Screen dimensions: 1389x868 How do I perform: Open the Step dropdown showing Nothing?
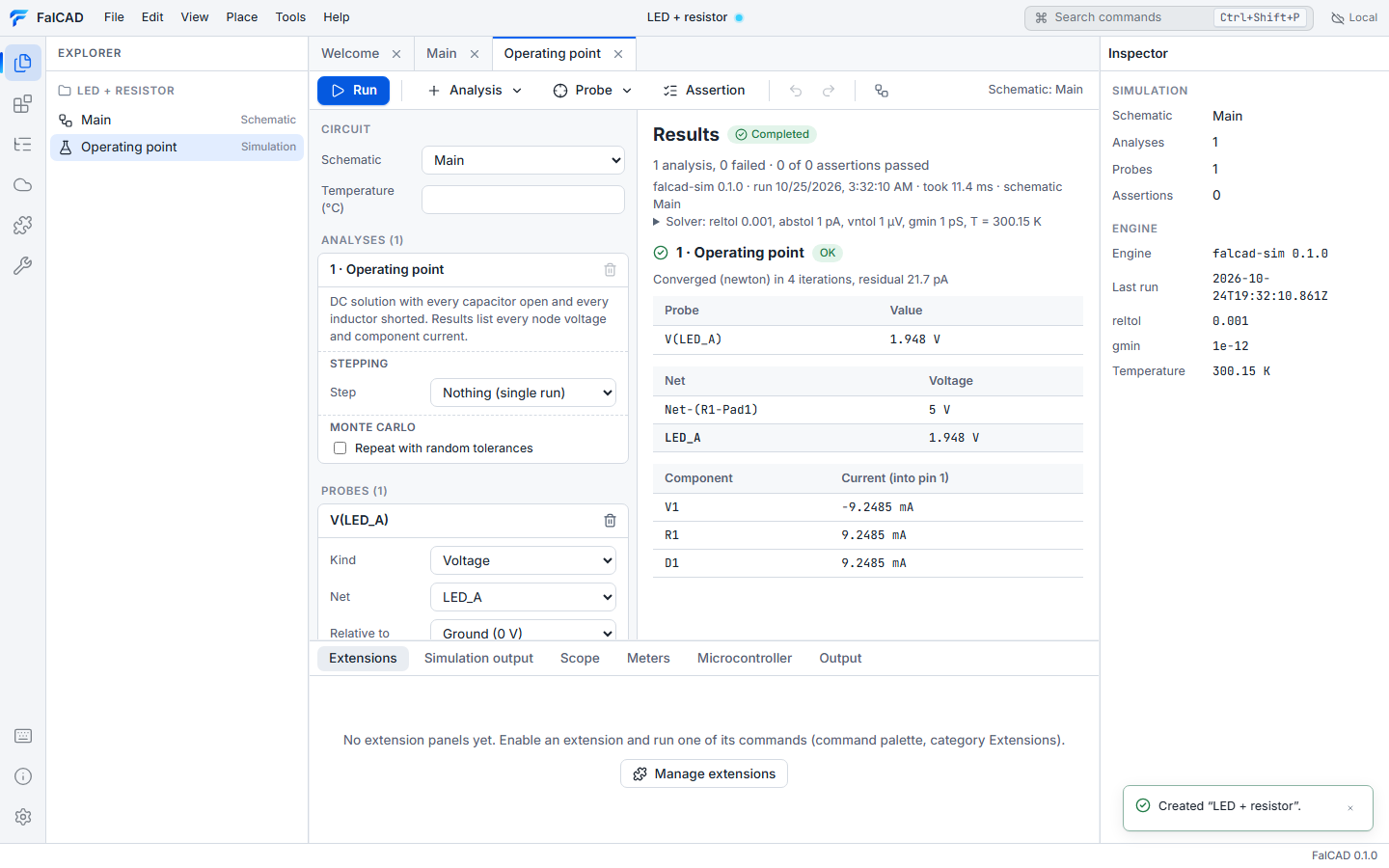click(523, 393)
